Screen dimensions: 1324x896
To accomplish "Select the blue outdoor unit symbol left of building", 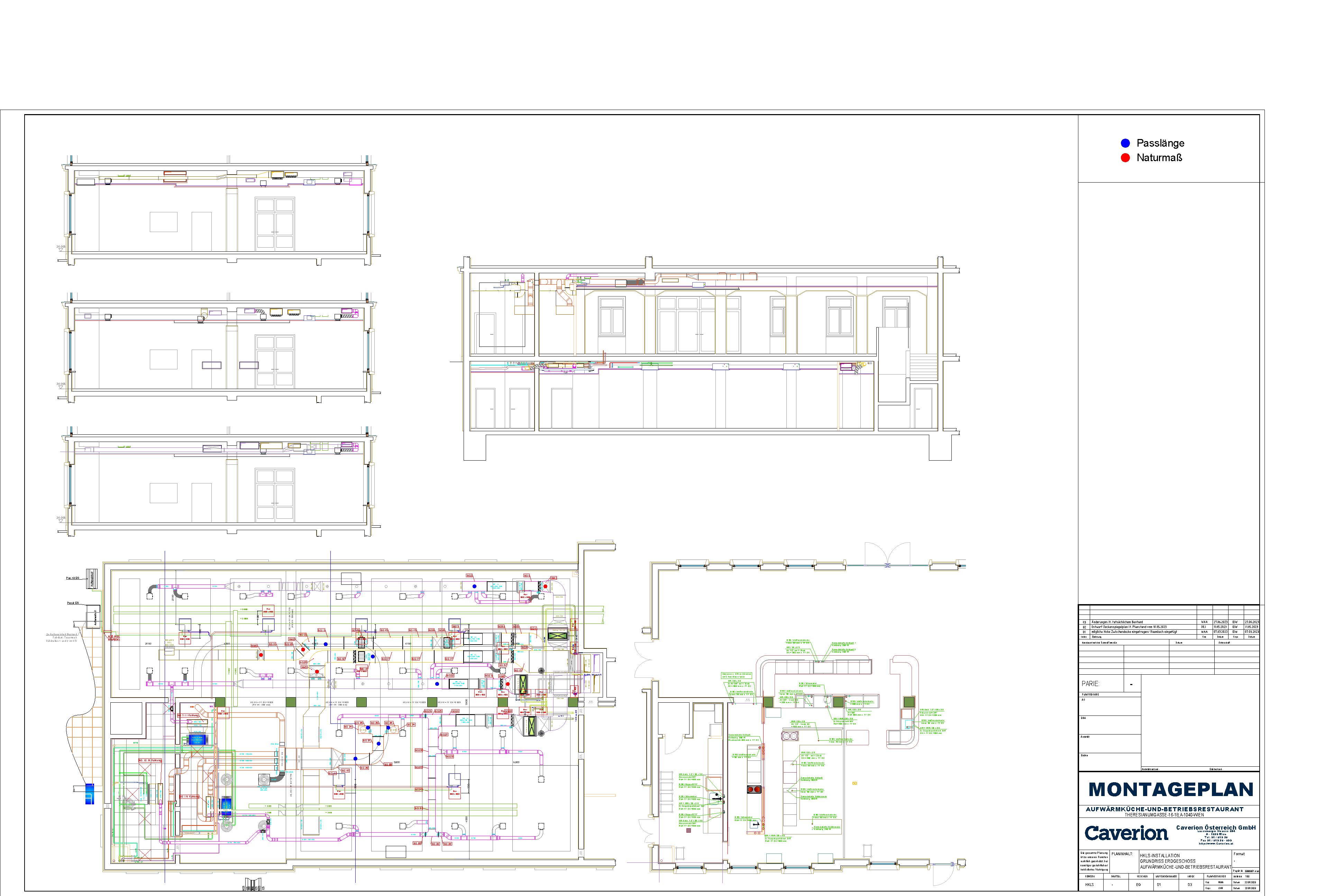I will click(x=90, y=794).
